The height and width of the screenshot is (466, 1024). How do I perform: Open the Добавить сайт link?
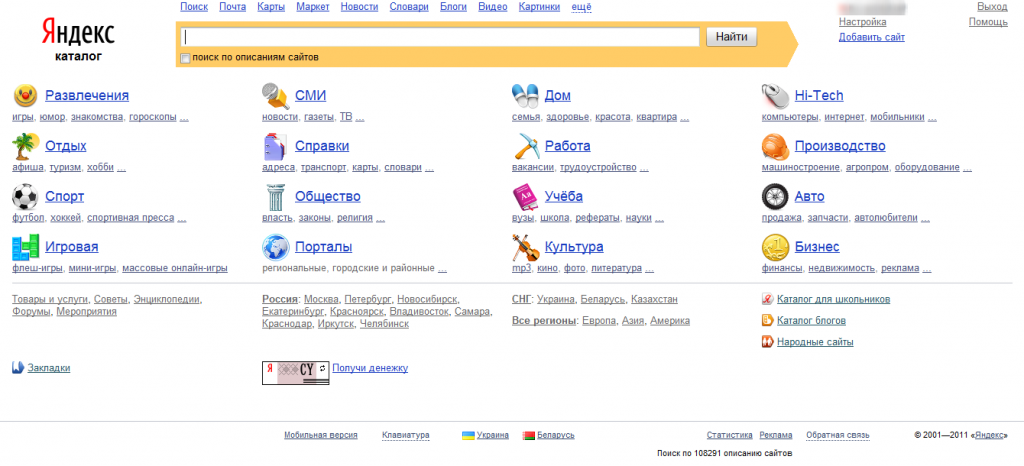872,37
